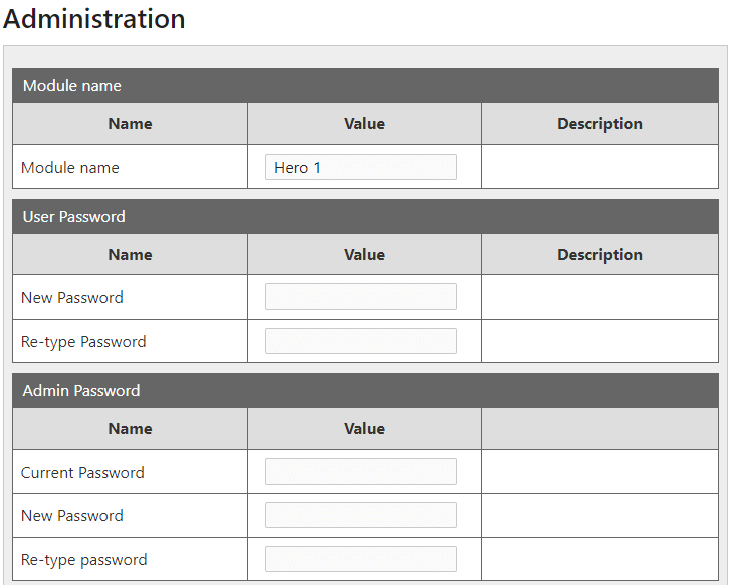Image resolution: width=731 pixels, height=585 pixels.
Task: Click the Admin Password section header
Action: point(365,390)
